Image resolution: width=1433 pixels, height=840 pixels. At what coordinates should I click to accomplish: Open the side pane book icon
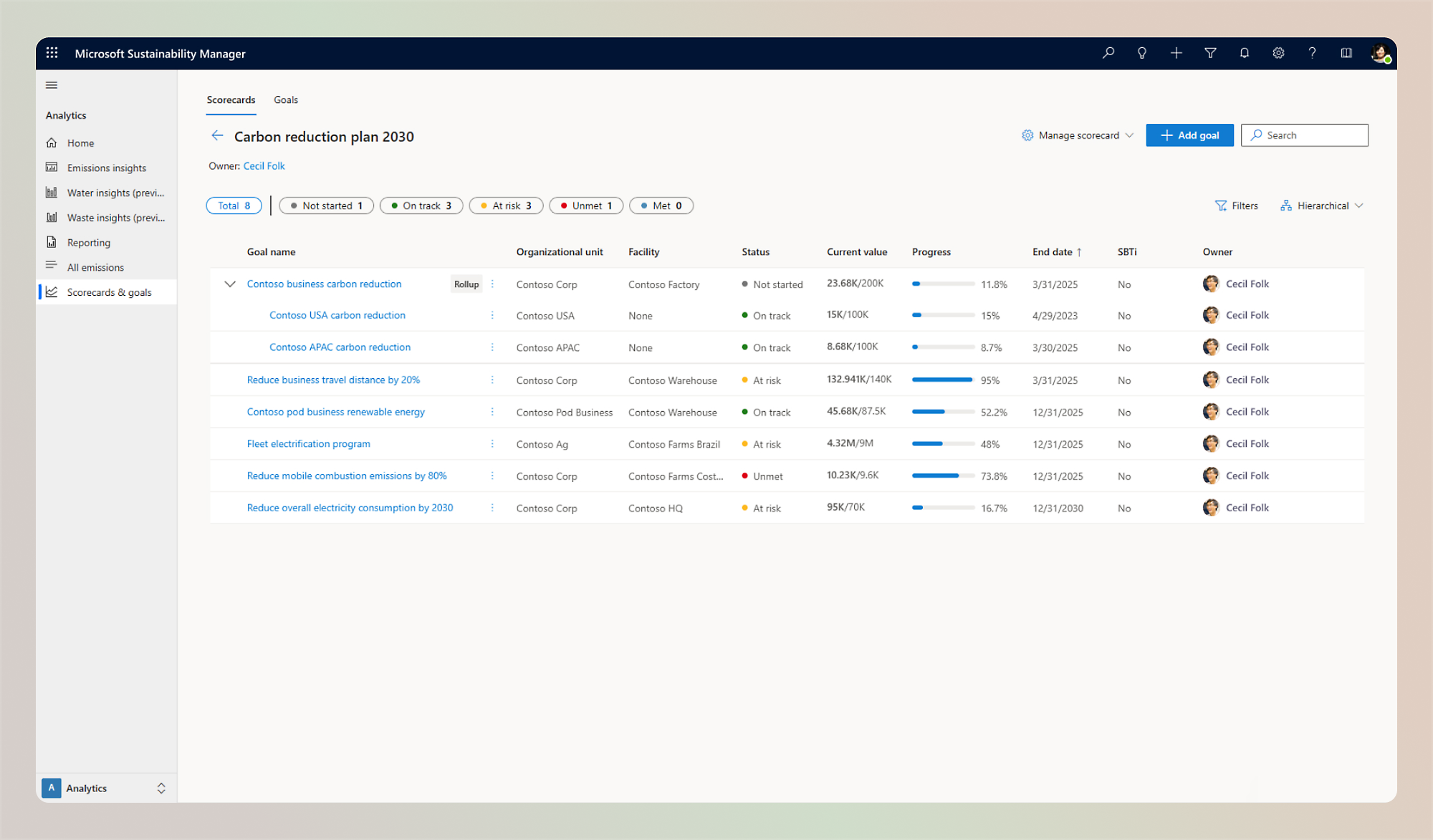[x=1346, y=53]
